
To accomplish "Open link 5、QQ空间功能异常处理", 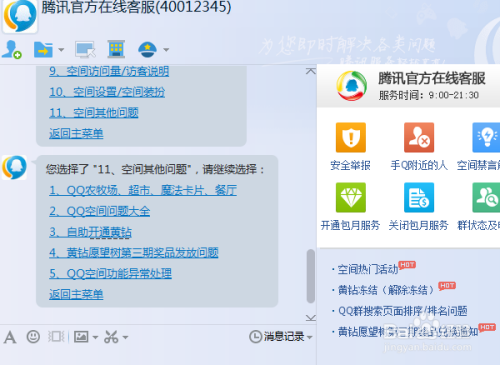I will 110,273.
